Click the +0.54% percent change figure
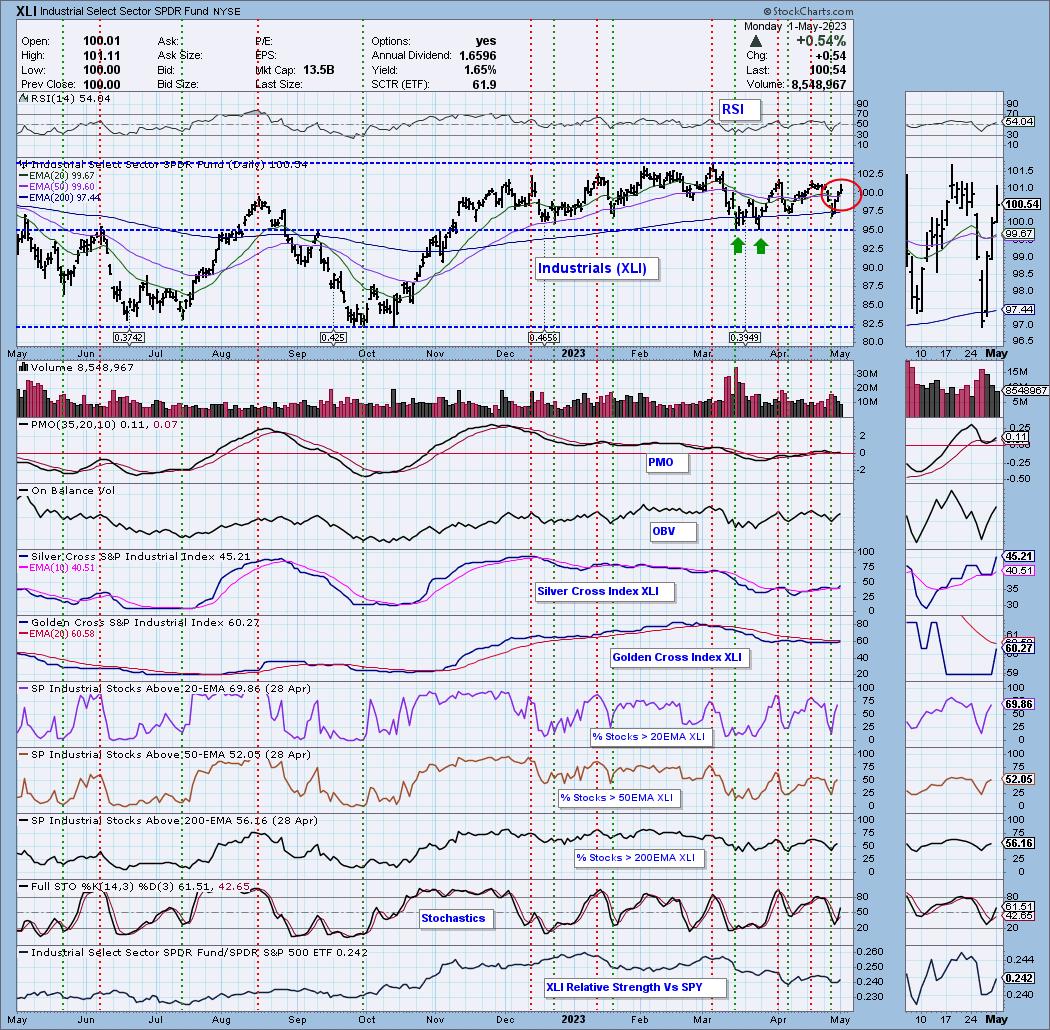 [821, 41]
